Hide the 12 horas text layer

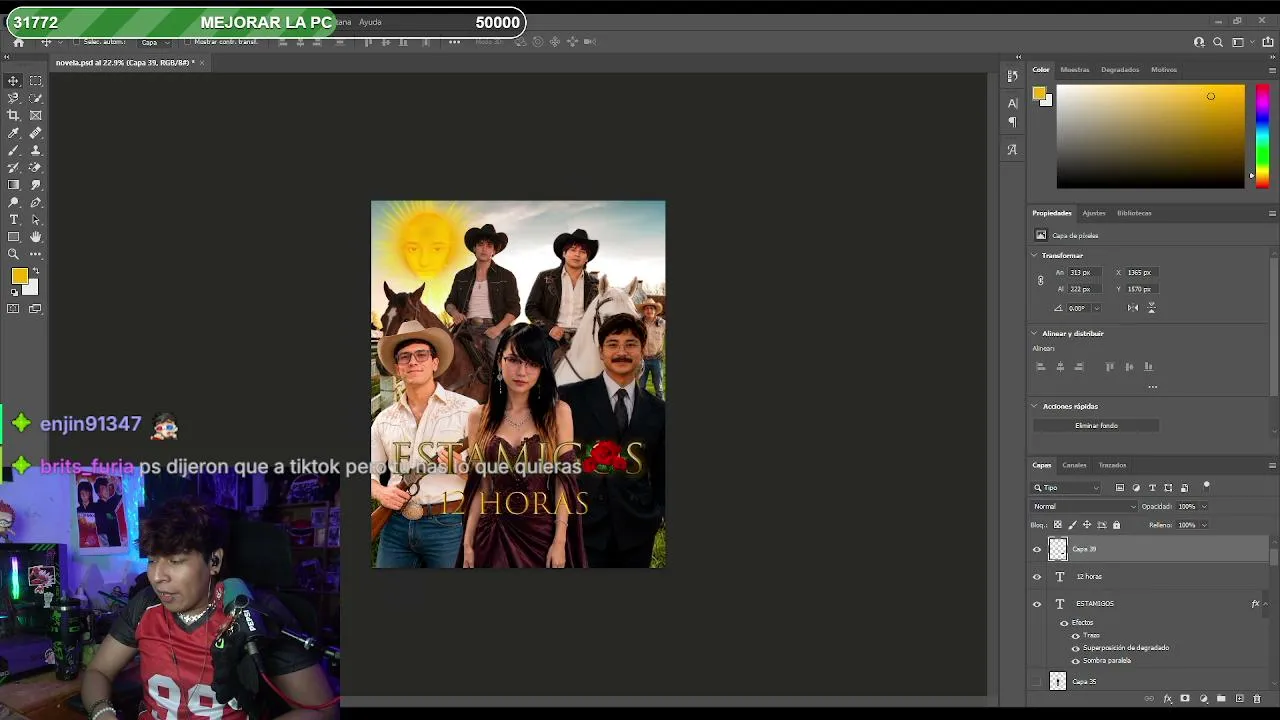(1037, 577)
